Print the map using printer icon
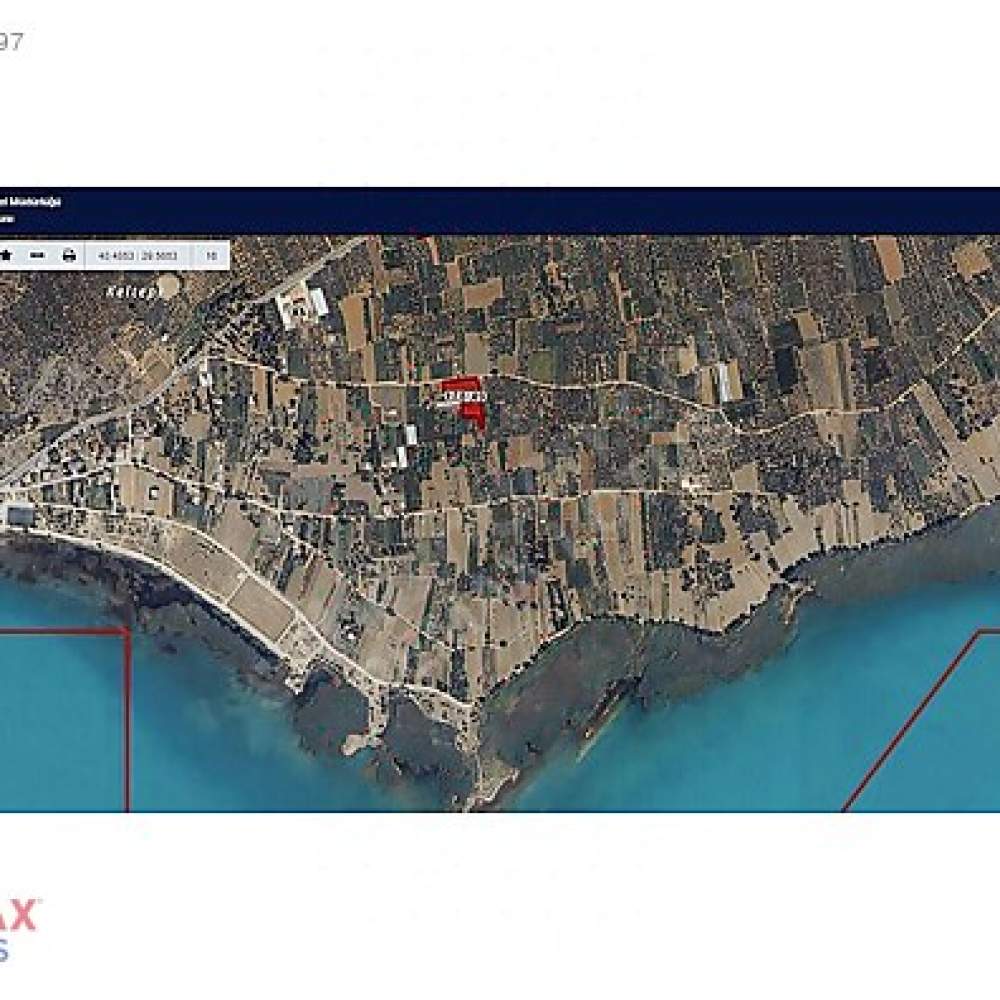Viewport: 1000px width, 1000px height. 69,256
